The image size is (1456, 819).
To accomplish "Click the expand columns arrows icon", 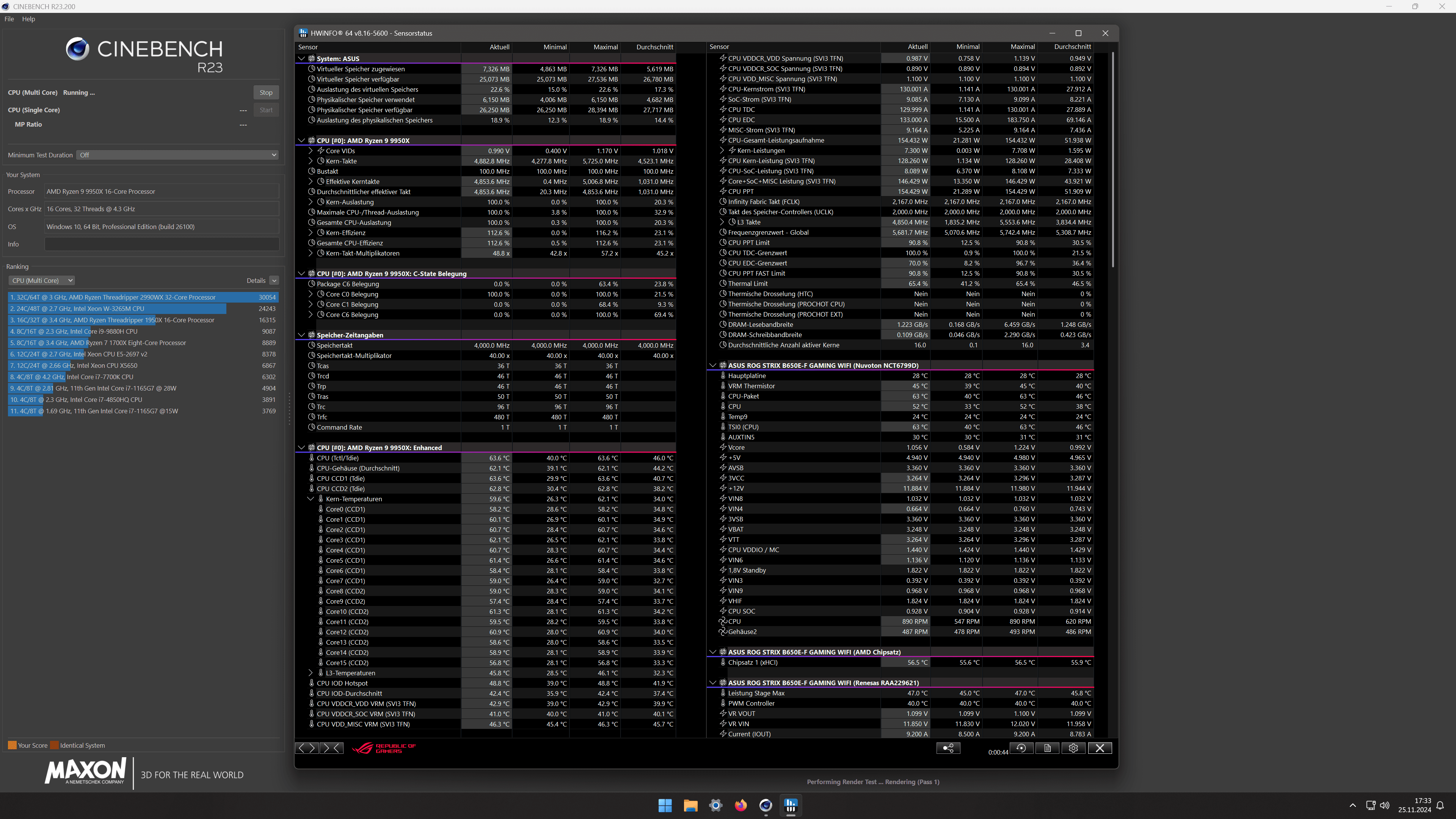I will coord(307,748).
